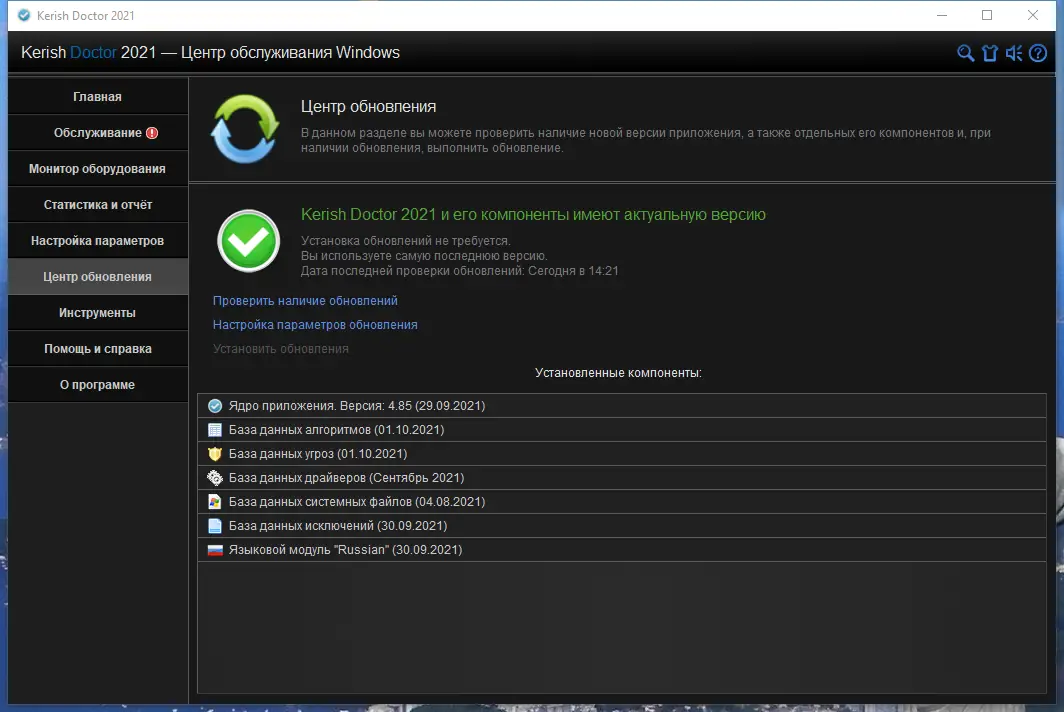The height and width of the screenshot is (712, 1064).
Task: Minimize the Kerish Doctor window
Action: (x=942, y=15)
